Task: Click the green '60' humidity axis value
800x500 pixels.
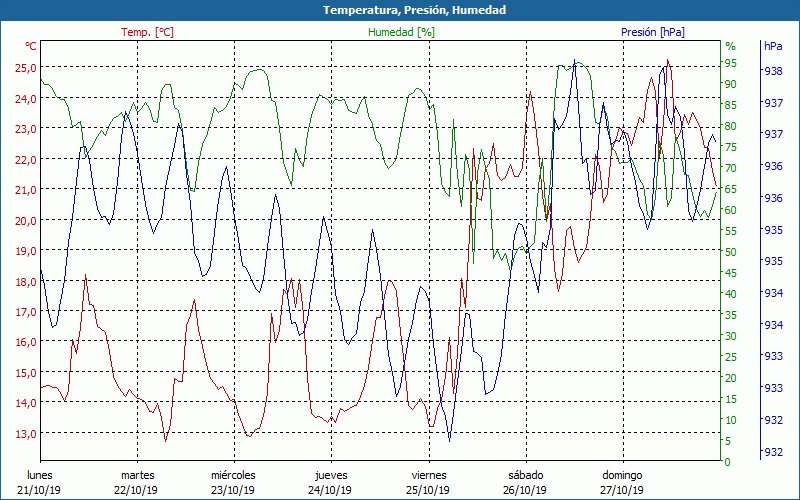Action: point(731,210)
